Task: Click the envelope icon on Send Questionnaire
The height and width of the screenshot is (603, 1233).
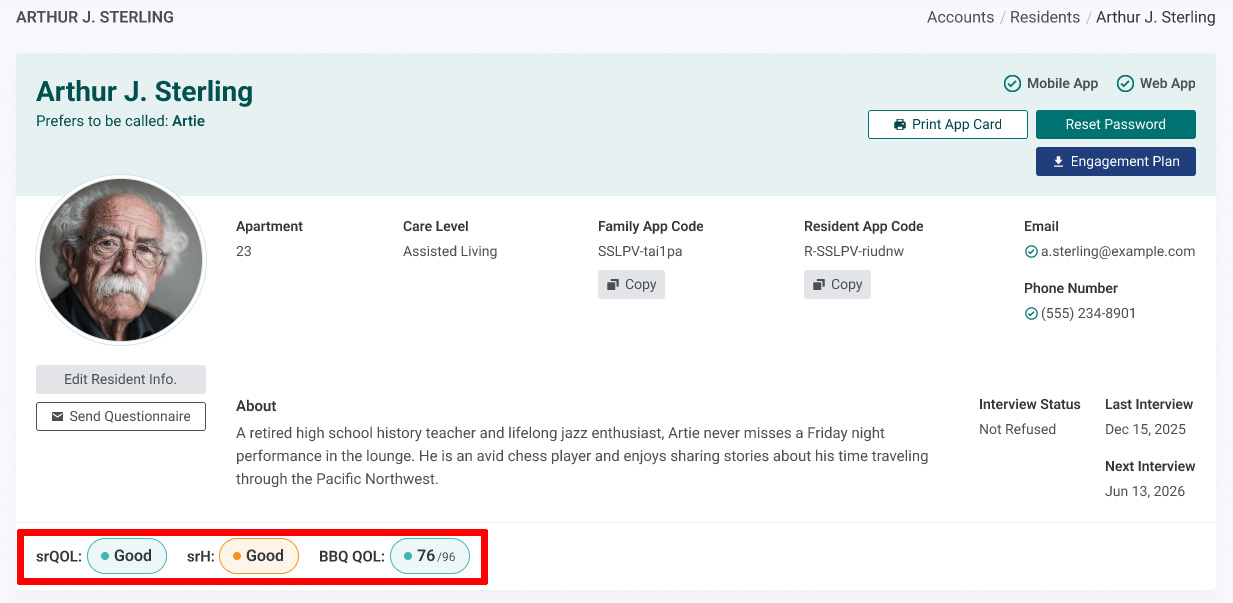Action: click(58, 417)
